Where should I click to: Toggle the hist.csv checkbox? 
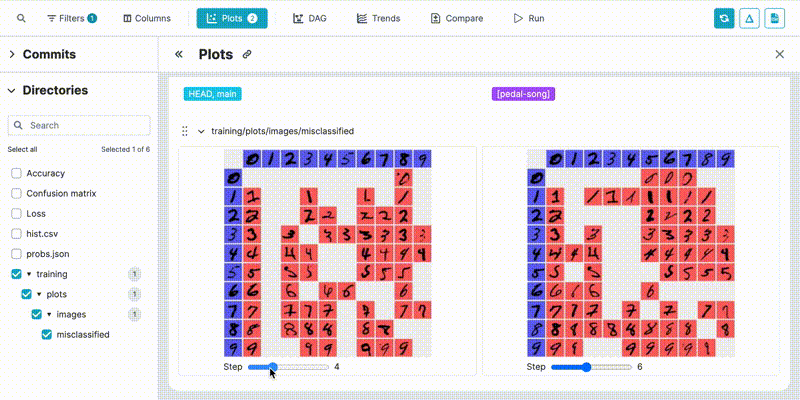[x=16, y=233]
